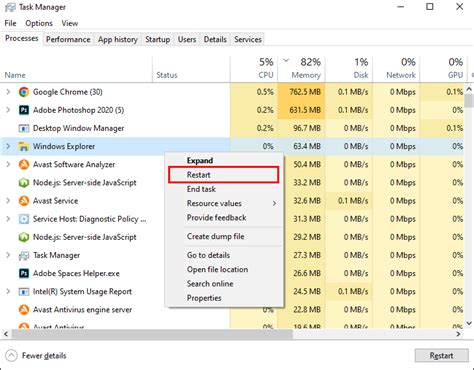Open the Resource values submenu arrow
The height and width of the screenshot is (370, 474).
tap(274, 203)
